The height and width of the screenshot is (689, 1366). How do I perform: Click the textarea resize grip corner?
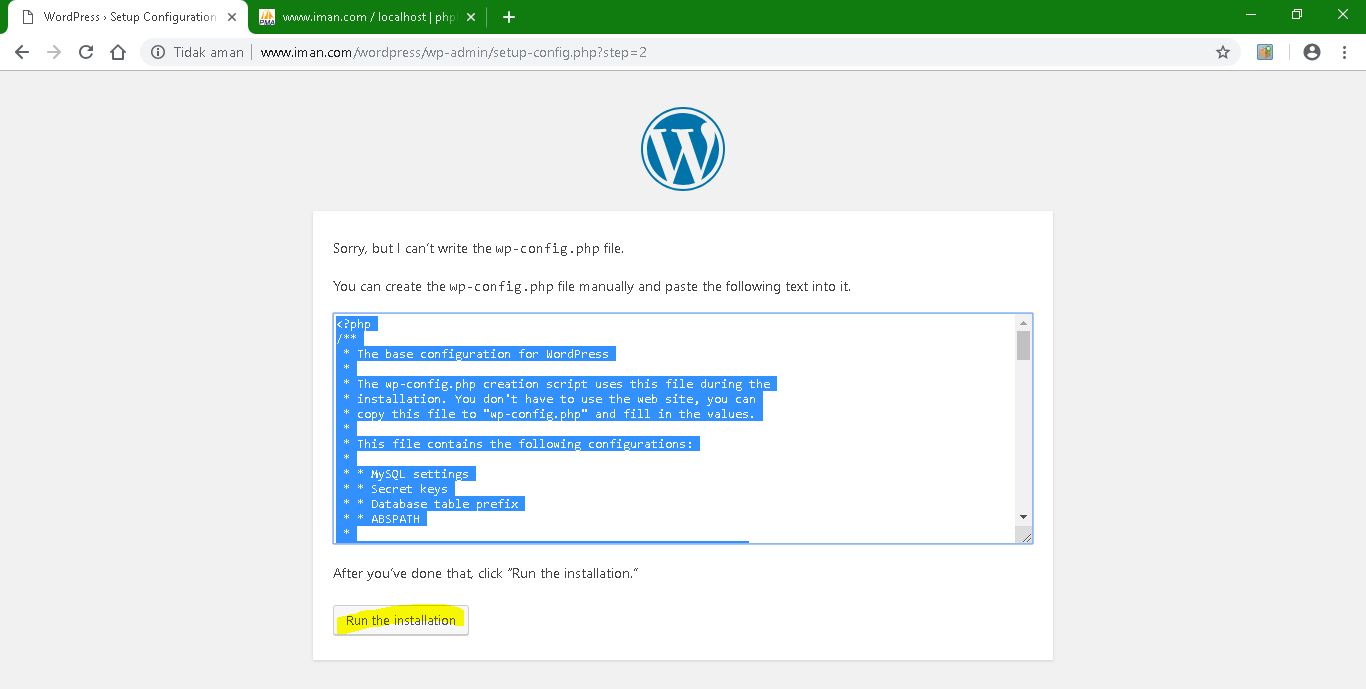(x=1024, y=535)
